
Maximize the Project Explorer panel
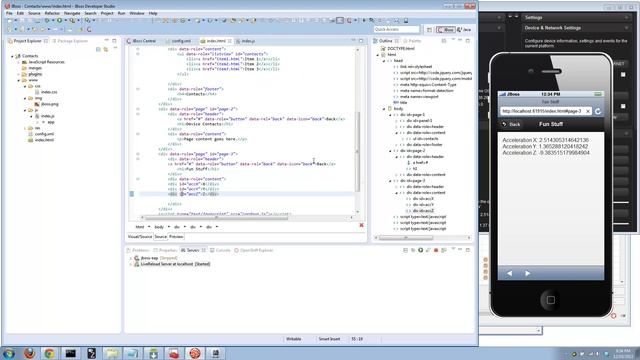click(x=114, y=41)
